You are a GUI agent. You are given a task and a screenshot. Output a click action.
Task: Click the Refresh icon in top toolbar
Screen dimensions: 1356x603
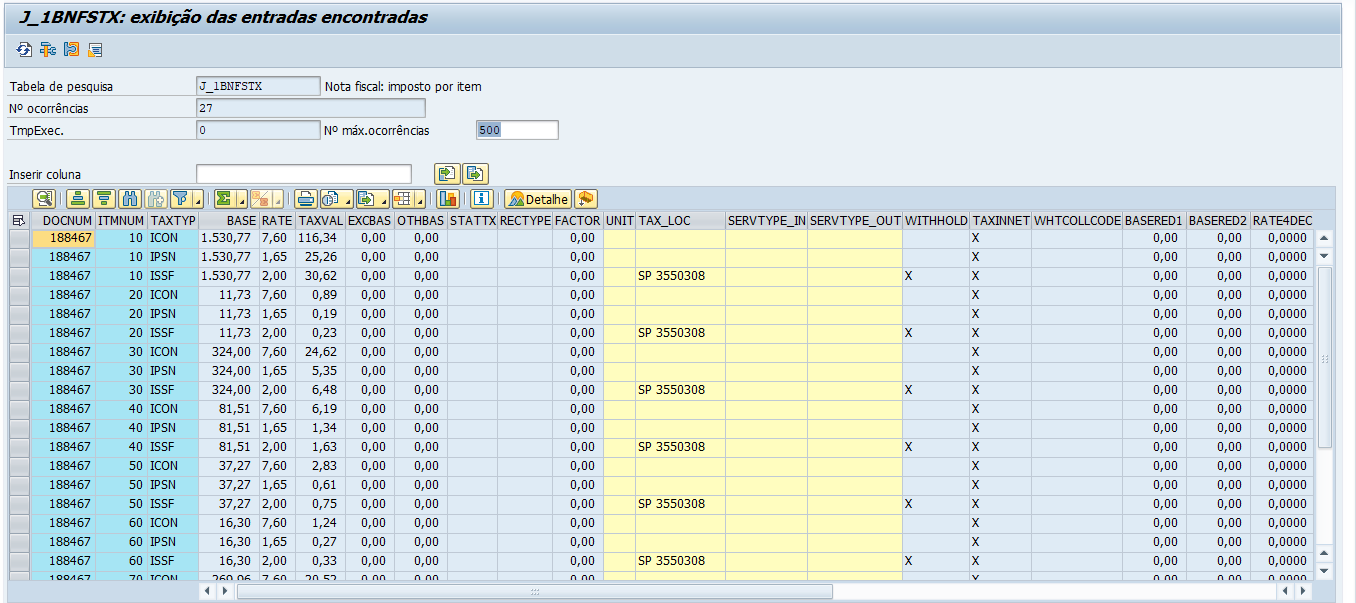(24, 49)
